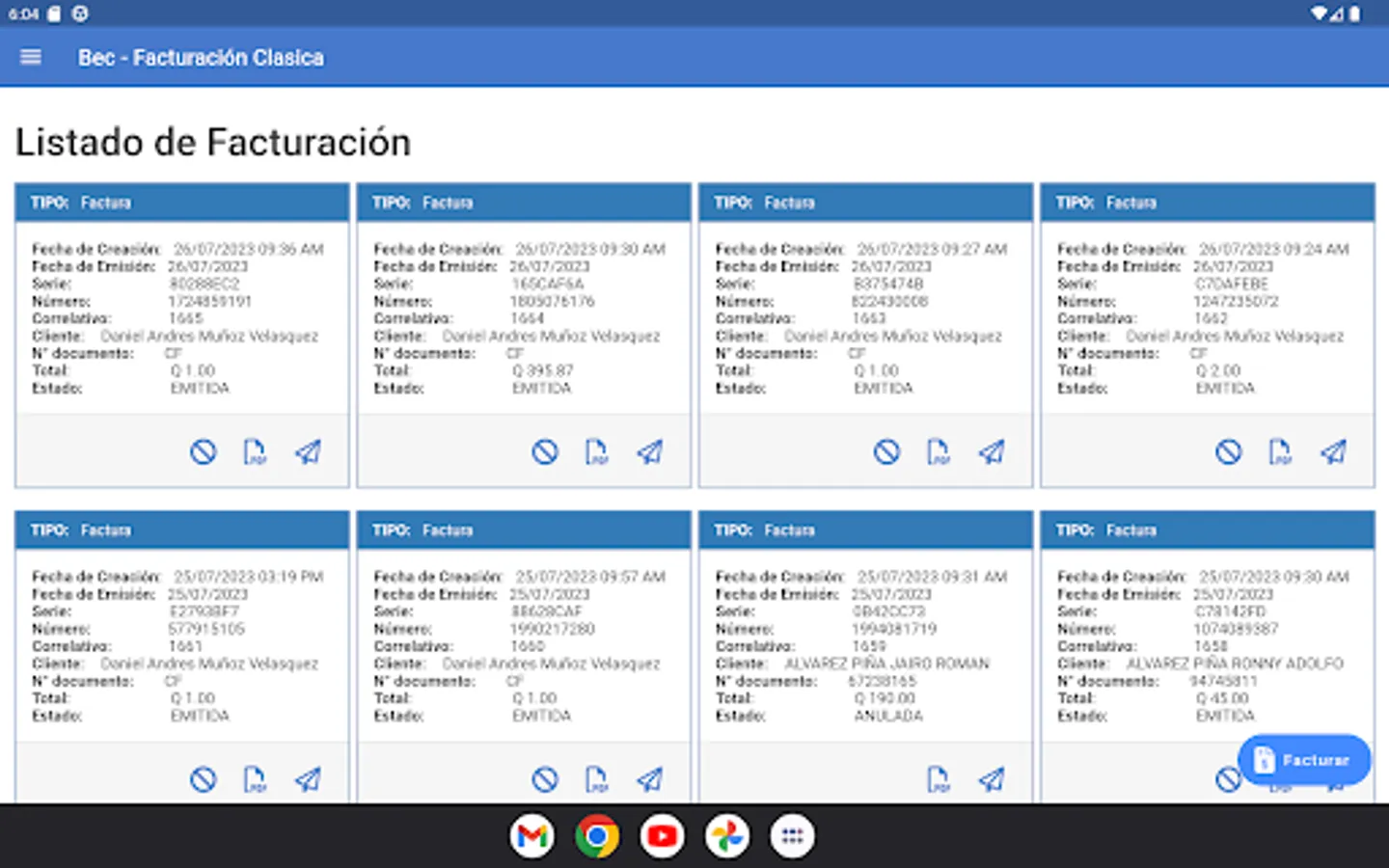Tap the Facturar floating action button
Image resolution: width=1389 pixels, height=868 pixels.
pos(1303,759)
